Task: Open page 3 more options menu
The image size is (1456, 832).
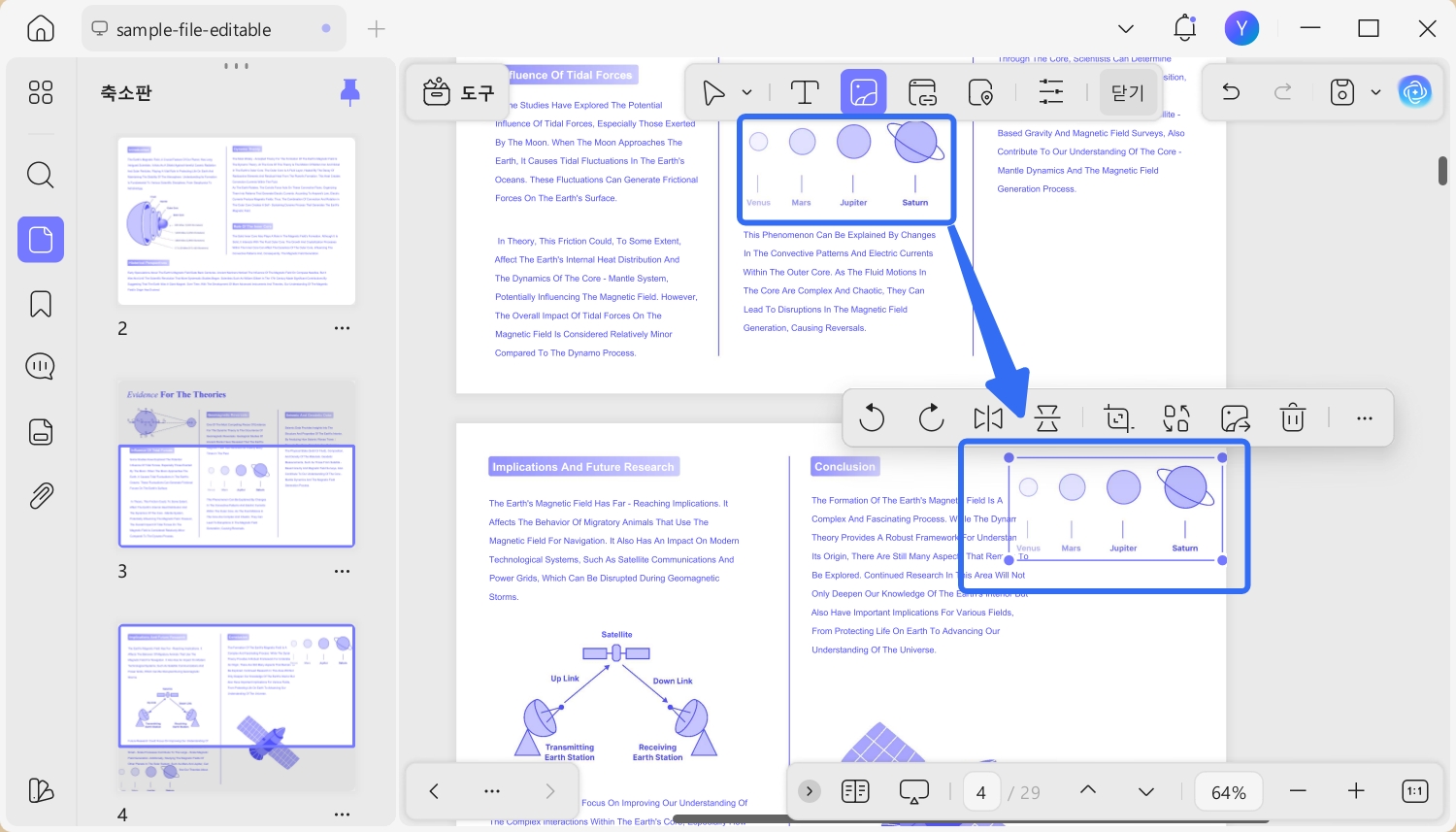Action: coord(342,571)
